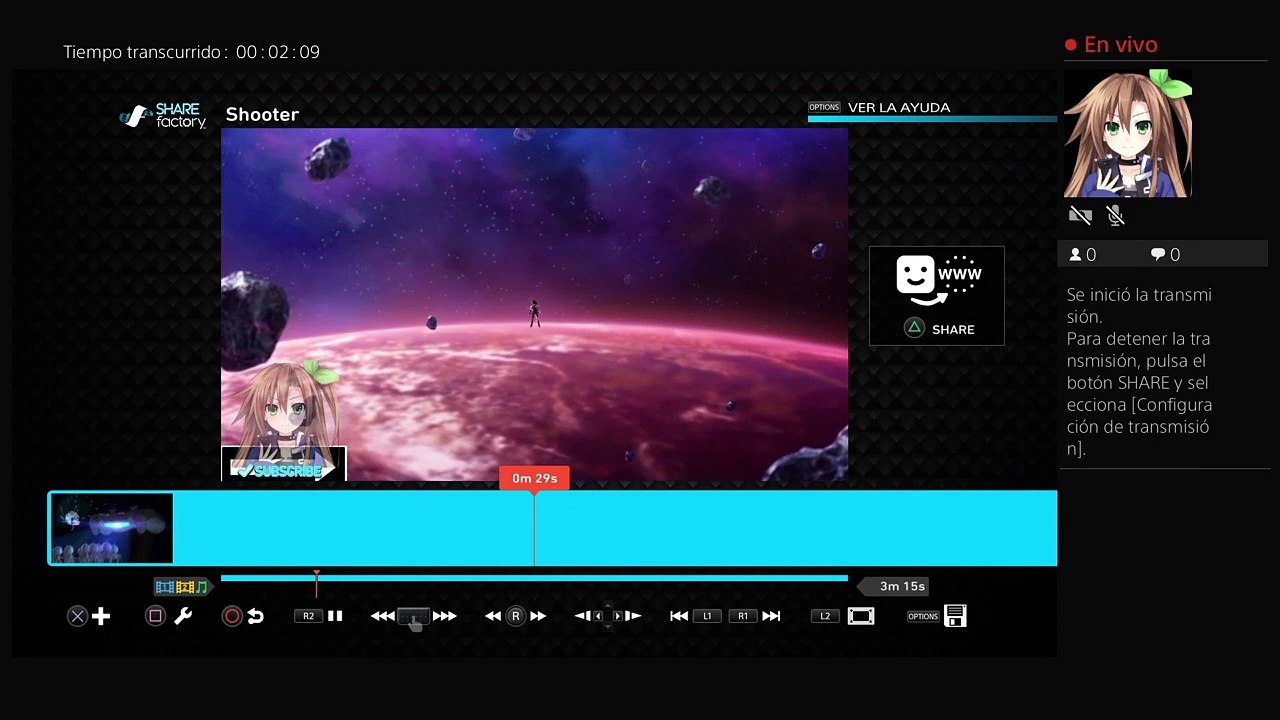Click the plus icon to add a clip
The width and height of the screenshot is (1280, 720).
coord(101,616)
